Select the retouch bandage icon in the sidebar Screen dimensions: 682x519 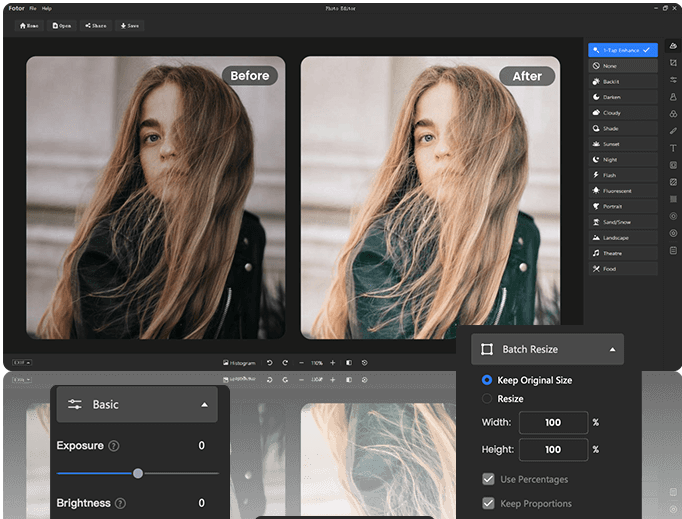673,131
